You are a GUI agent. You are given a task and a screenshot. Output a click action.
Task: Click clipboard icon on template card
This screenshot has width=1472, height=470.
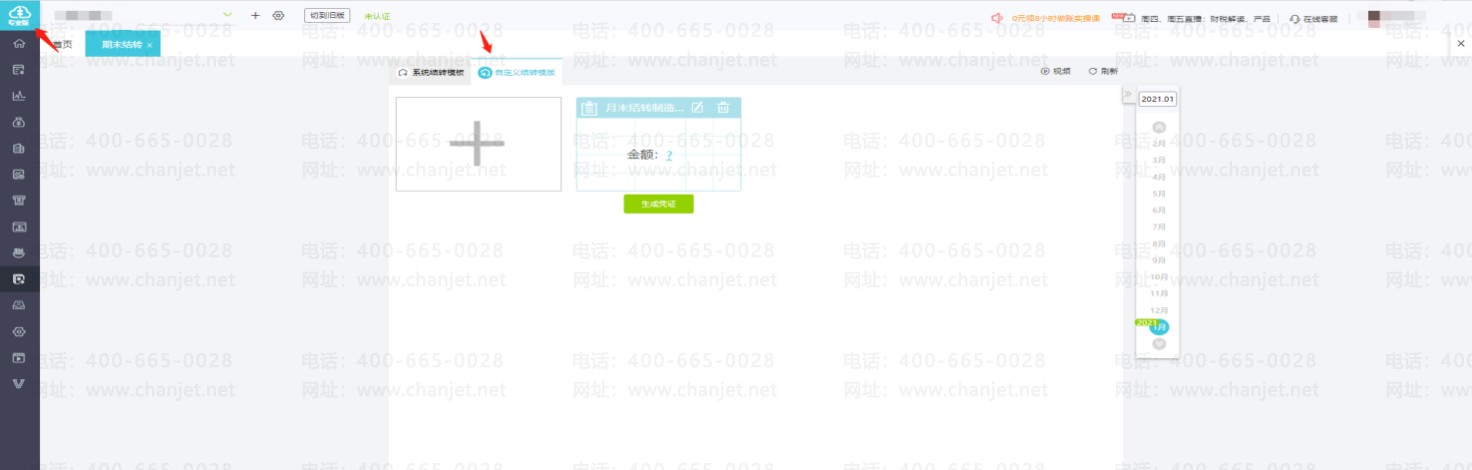pos(590,108)
